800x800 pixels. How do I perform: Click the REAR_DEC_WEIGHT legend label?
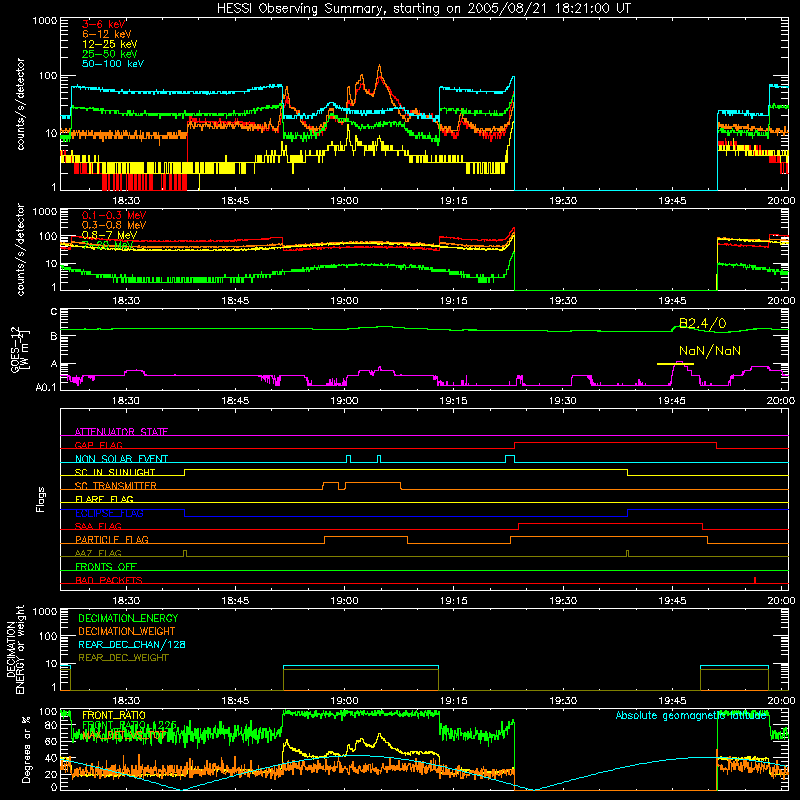coord(123,658)
